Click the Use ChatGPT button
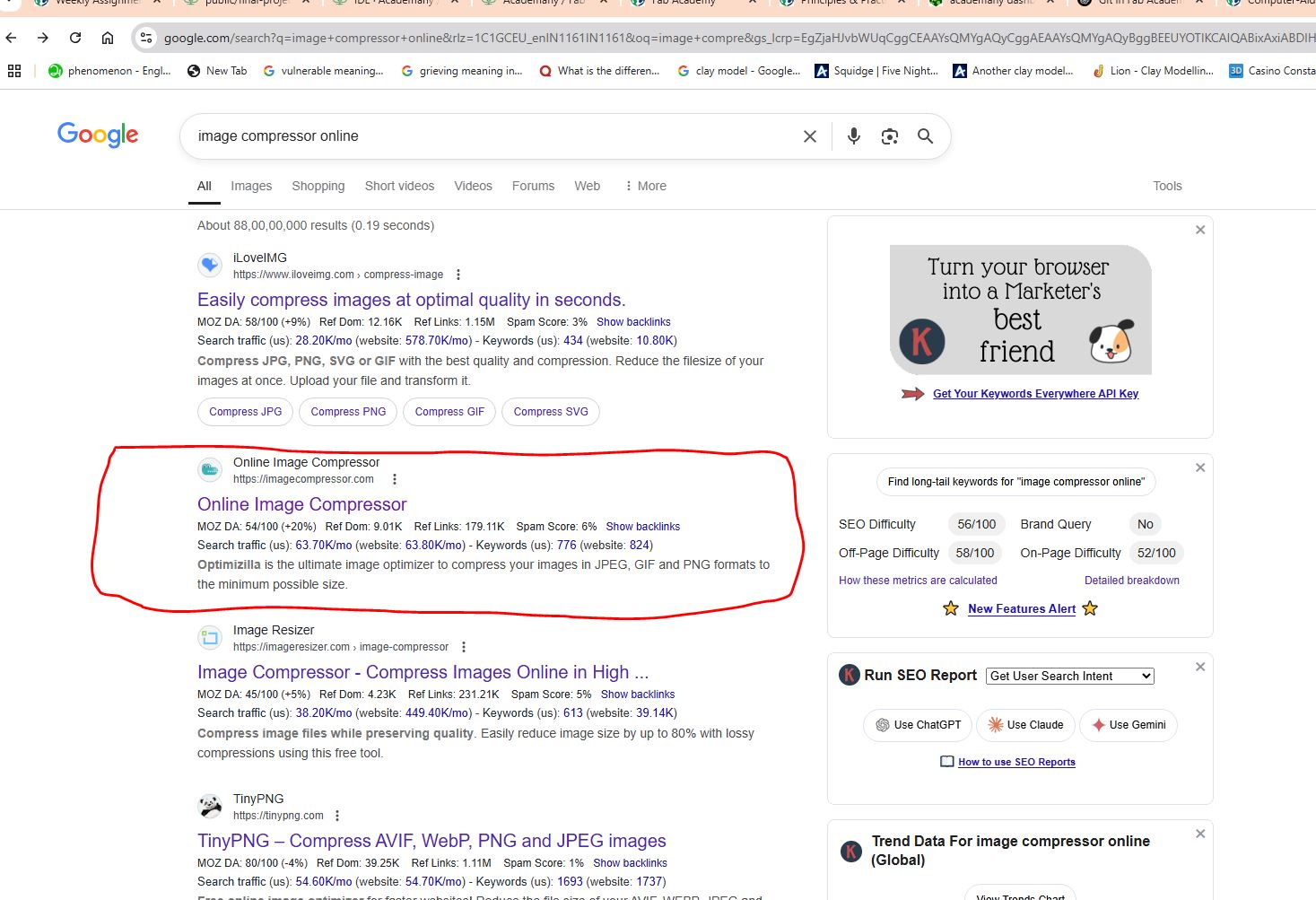 point(918,725)
